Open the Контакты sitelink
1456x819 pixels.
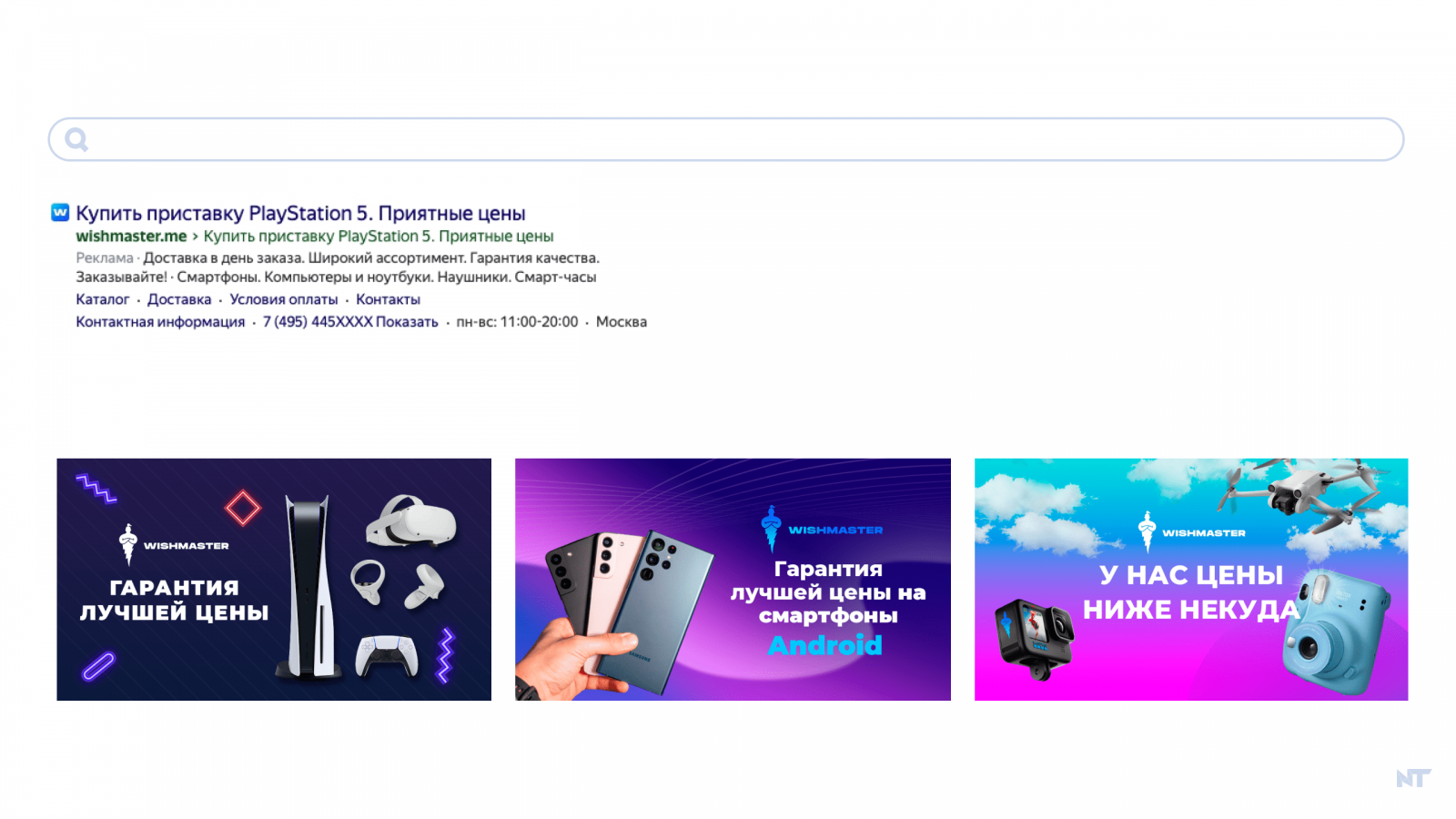coord(389,299)
